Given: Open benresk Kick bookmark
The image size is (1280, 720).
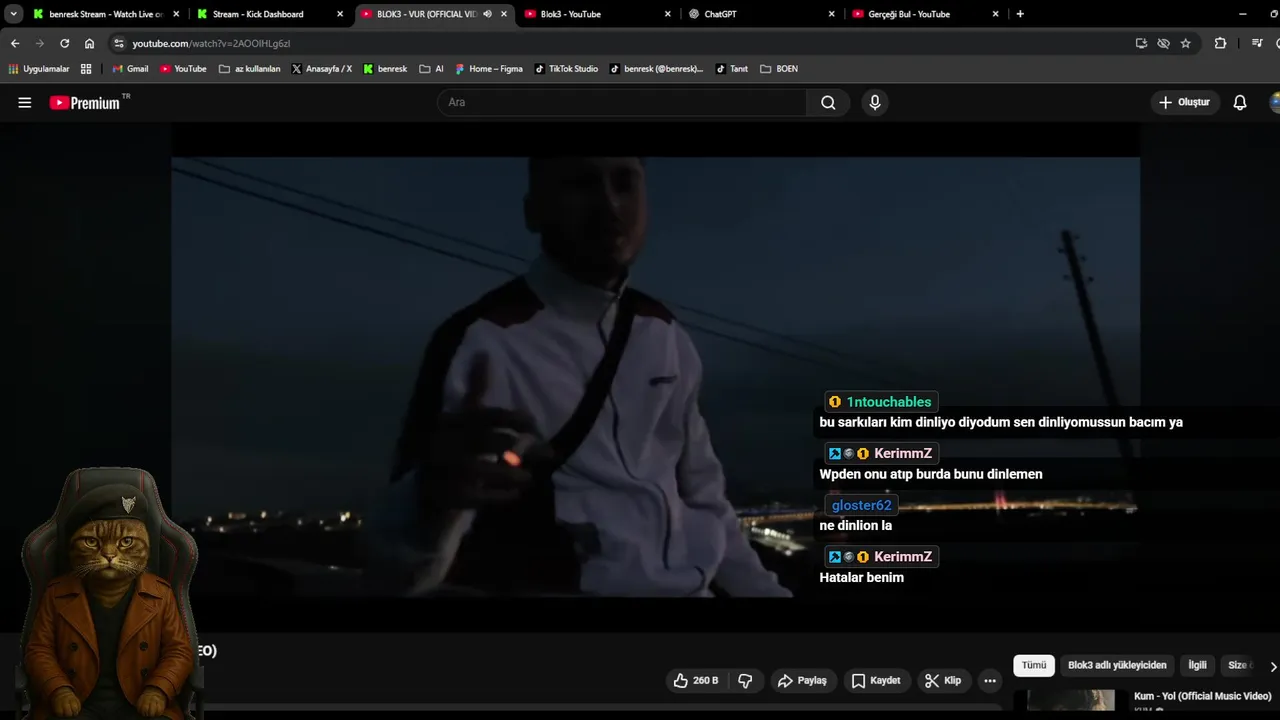Looking at the screenshot, I should (x=385, y=69).
